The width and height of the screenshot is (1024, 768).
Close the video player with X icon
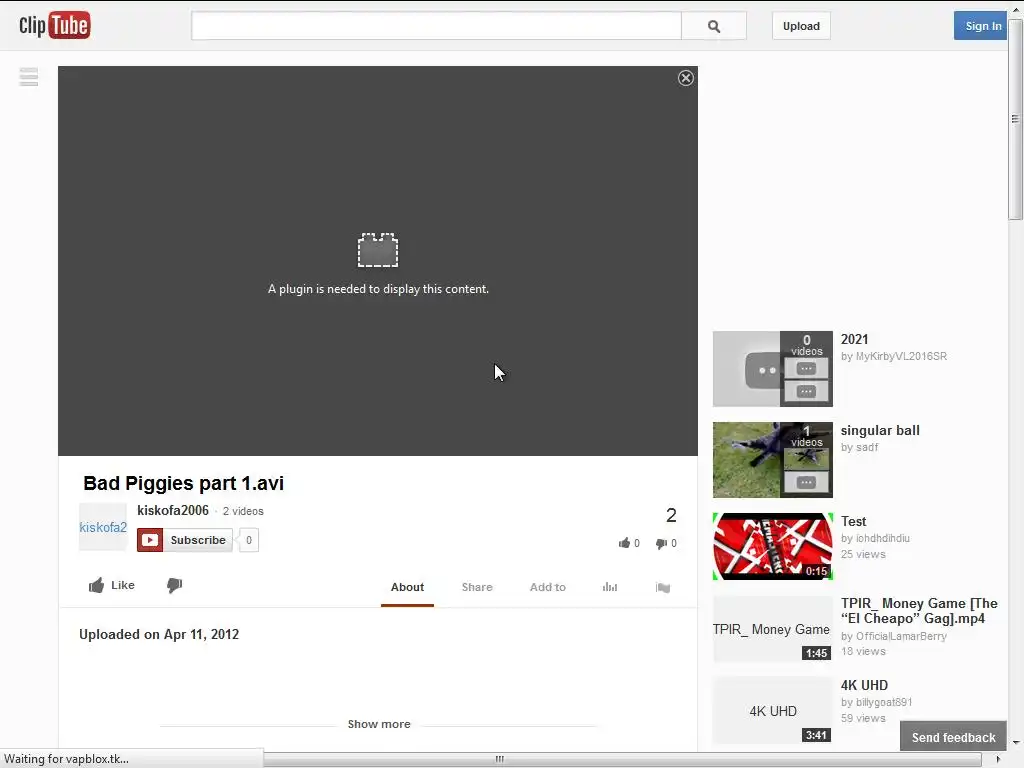(686, 78)
